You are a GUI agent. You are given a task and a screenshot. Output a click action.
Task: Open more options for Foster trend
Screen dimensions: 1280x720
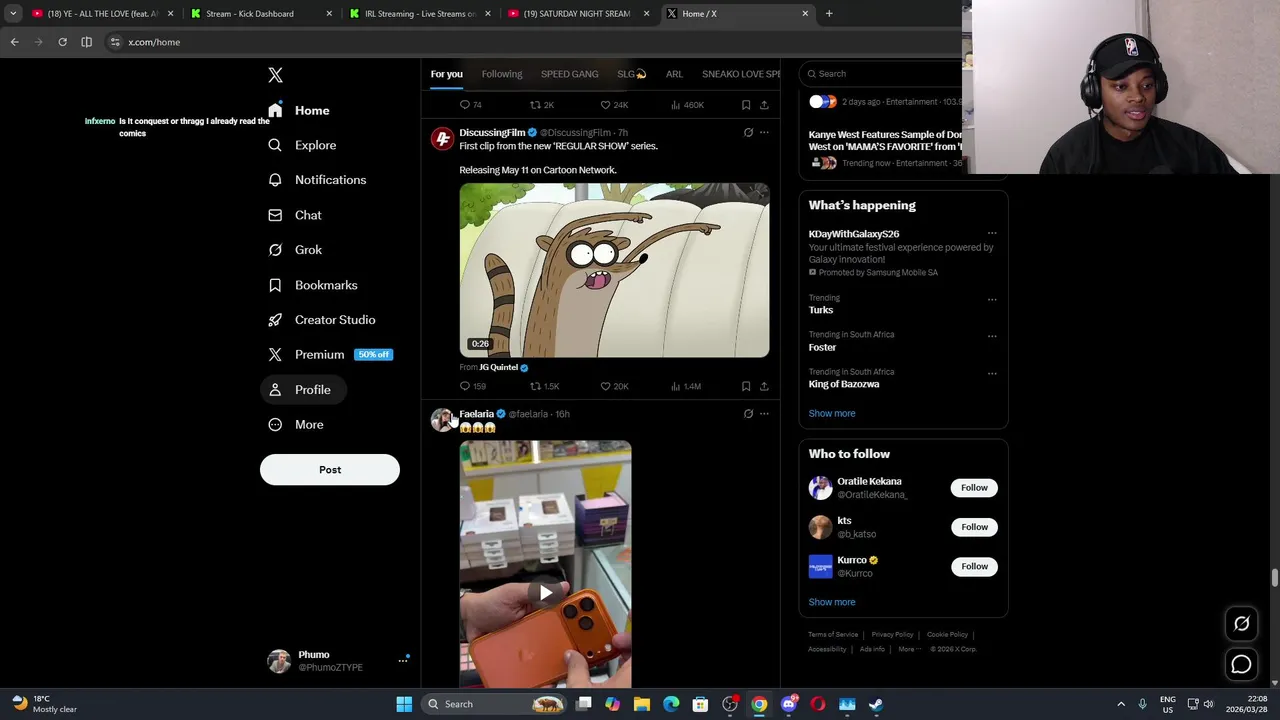pyautogui.click(x=992, y=336)
